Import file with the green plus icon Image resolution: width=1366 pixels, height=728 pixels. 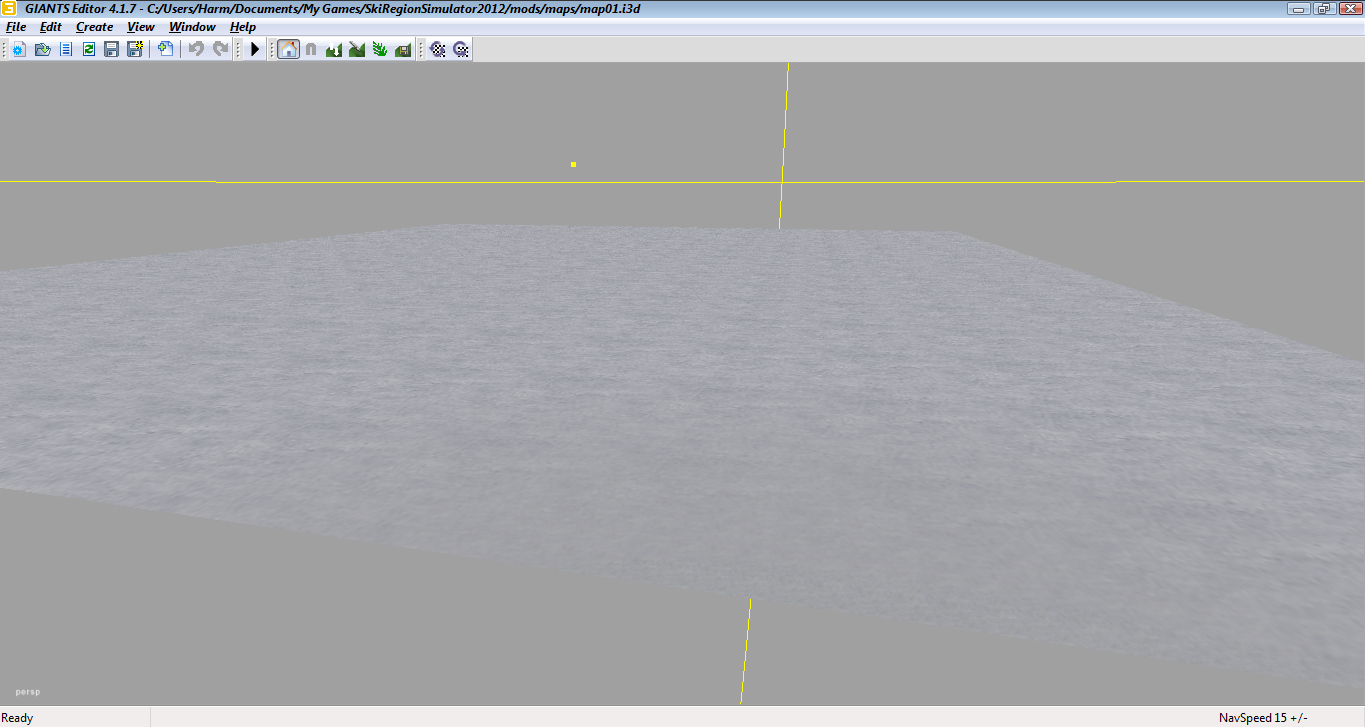click(166, 49)
